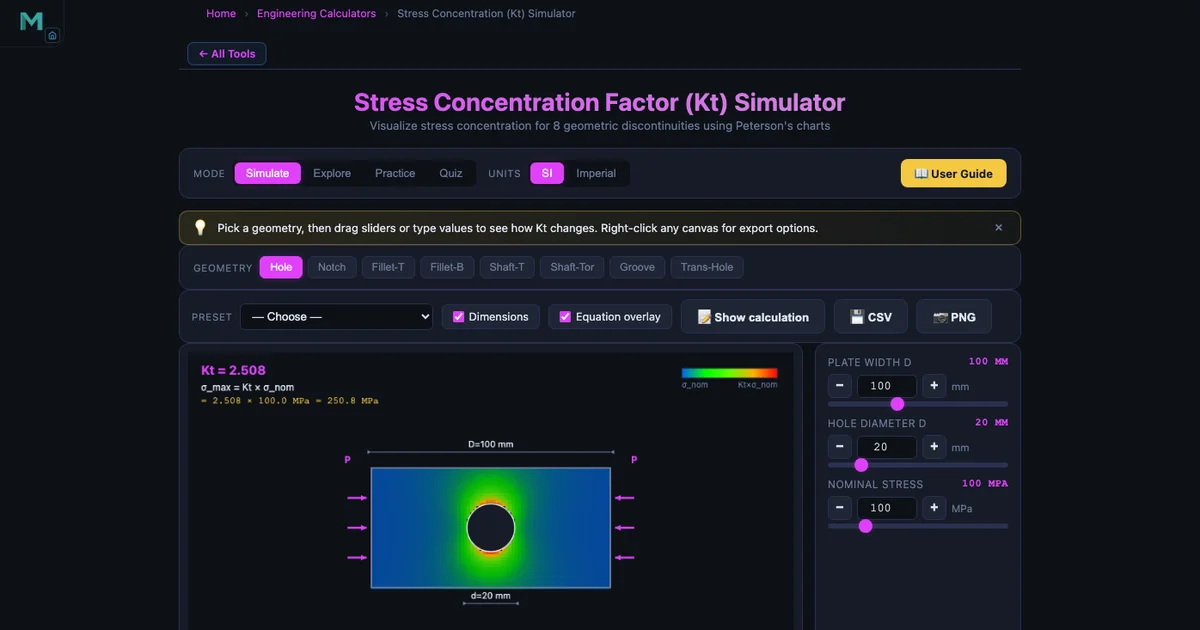Image resolution: width=1200 pixels, height=630 pixels.
Task: Toggle the Equation overlay checkbox
Action: 565,317
